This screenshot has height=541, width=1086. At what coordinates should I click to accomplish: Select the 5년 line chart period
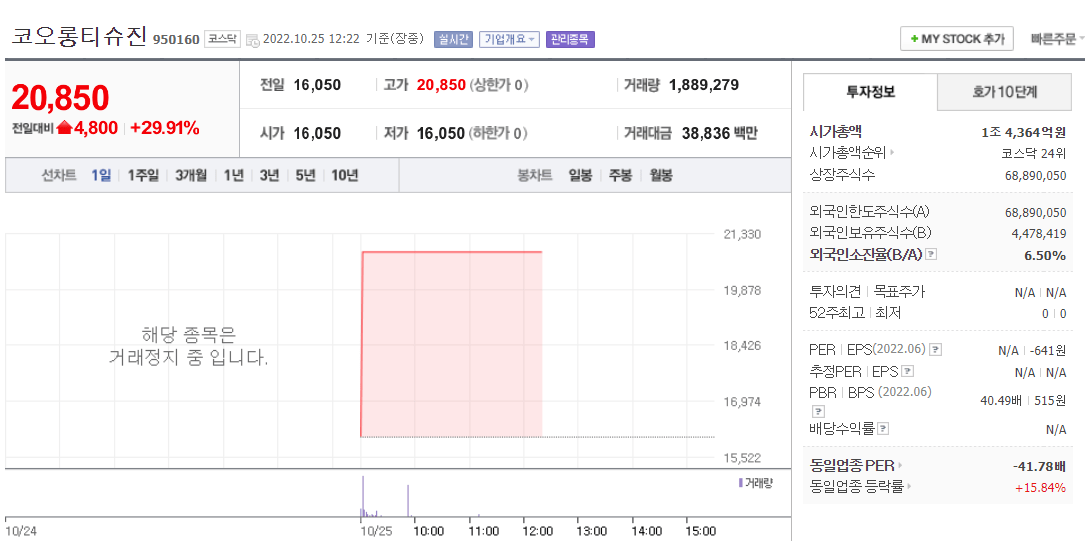[305, 175]
